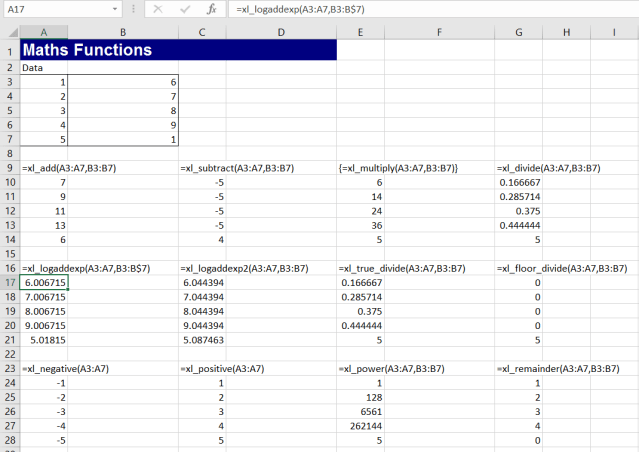
Task: Select column G header
Action: [x=520, y=32]
